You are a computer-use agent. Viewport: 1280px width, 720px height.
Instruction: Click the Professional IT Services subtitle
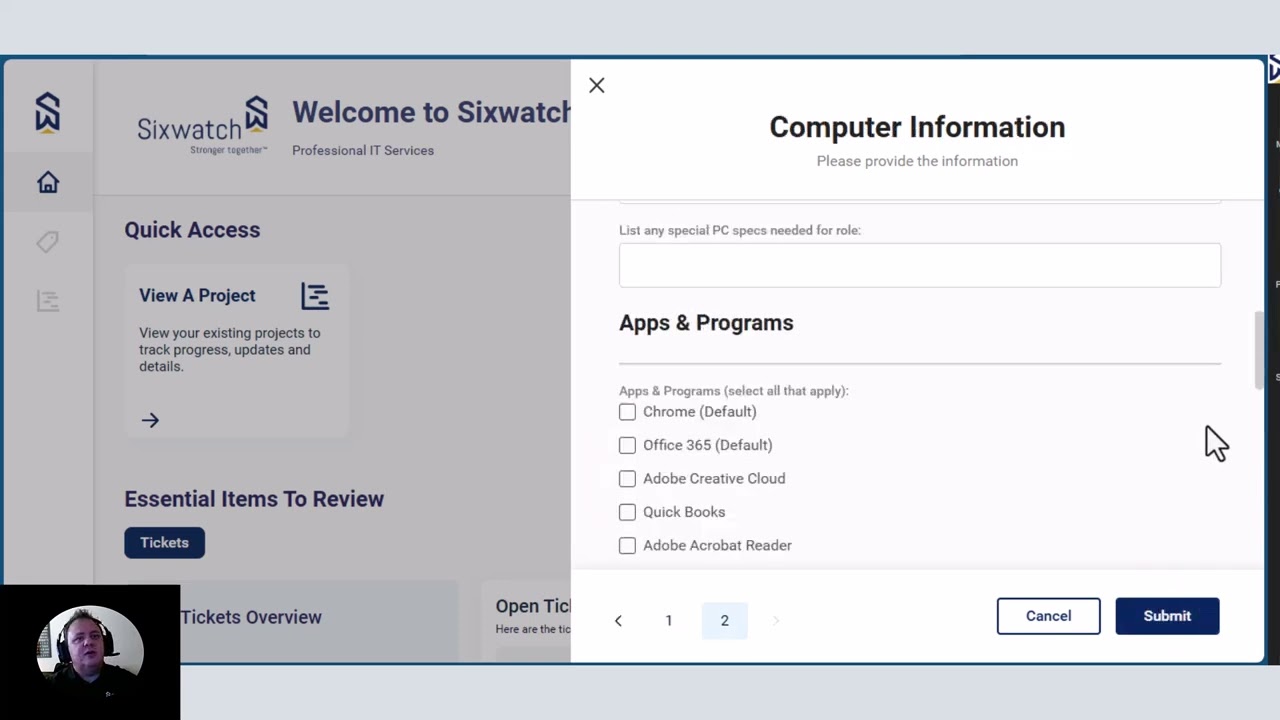click(363, 150)
